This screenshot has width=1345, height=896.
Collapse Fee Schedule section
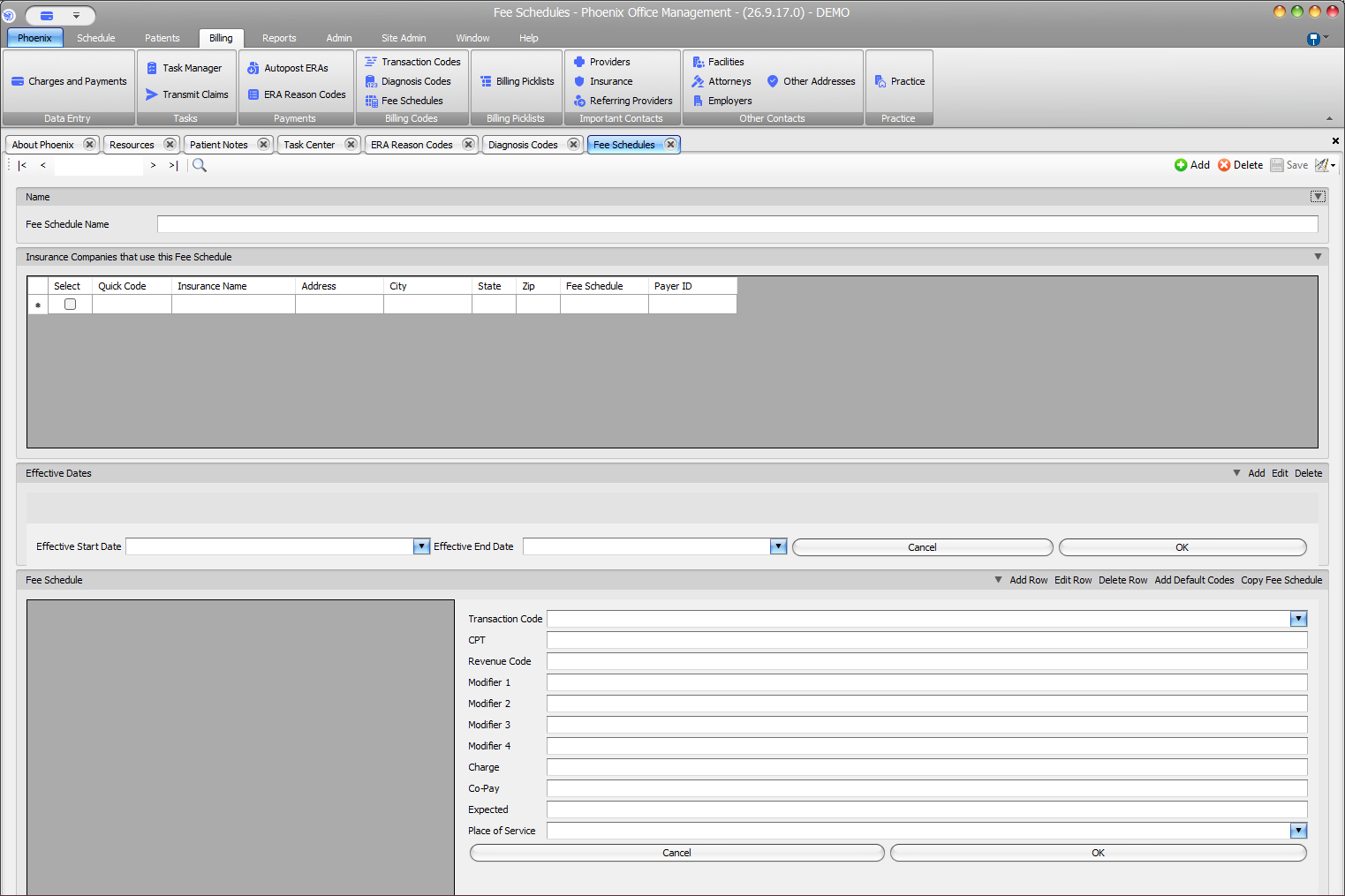[998, 580]
